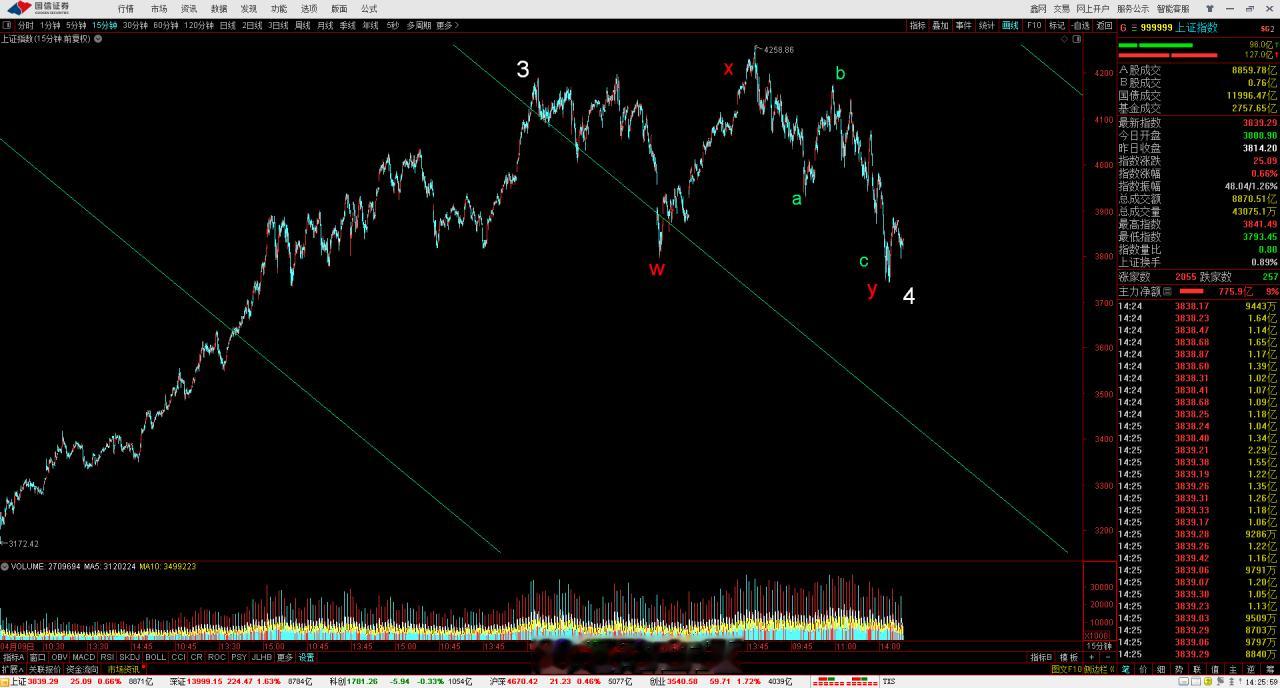Click the SG2 badge in the quote header

(1267, 28)
